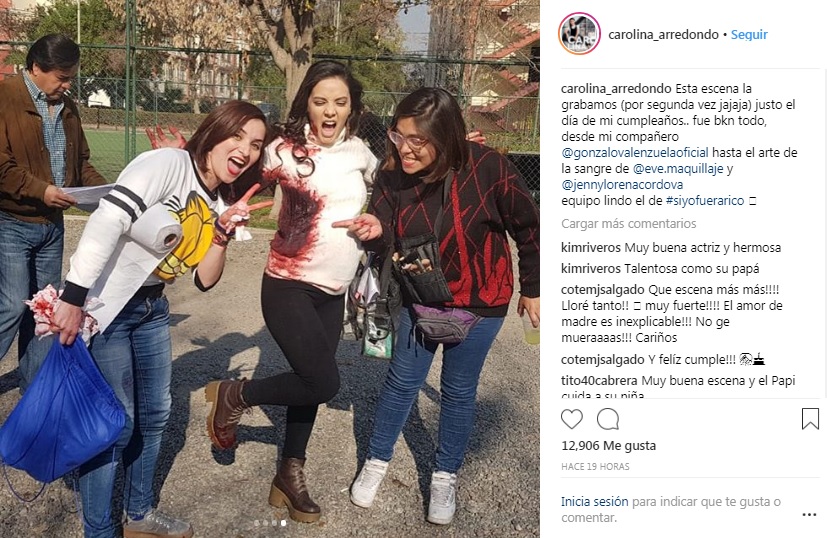The height and width of the screenshot is (538, 827).
Task: Visit @gonzalovalenzuelaoficial mention
Action: coord(634,152)
